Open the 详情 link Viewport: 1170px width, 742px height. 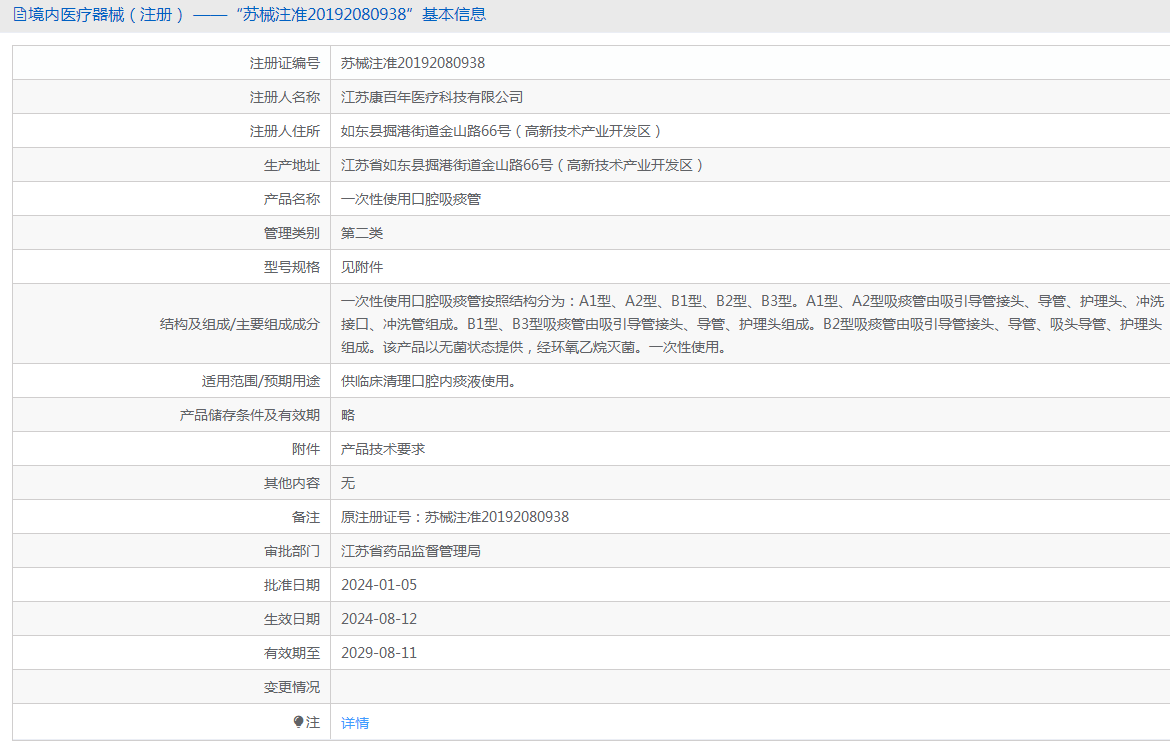click(x=355, y=723)
